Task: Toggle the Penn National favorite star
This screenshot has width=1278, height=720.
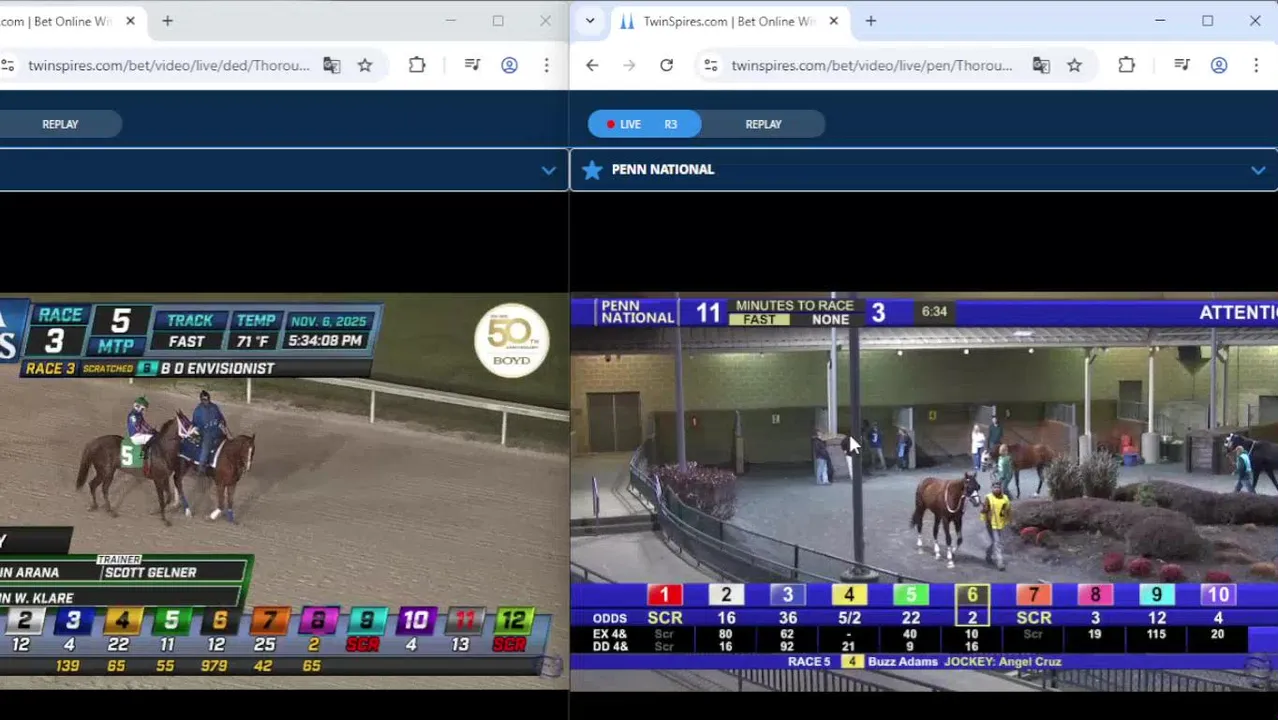Action: tap(592, 170)
